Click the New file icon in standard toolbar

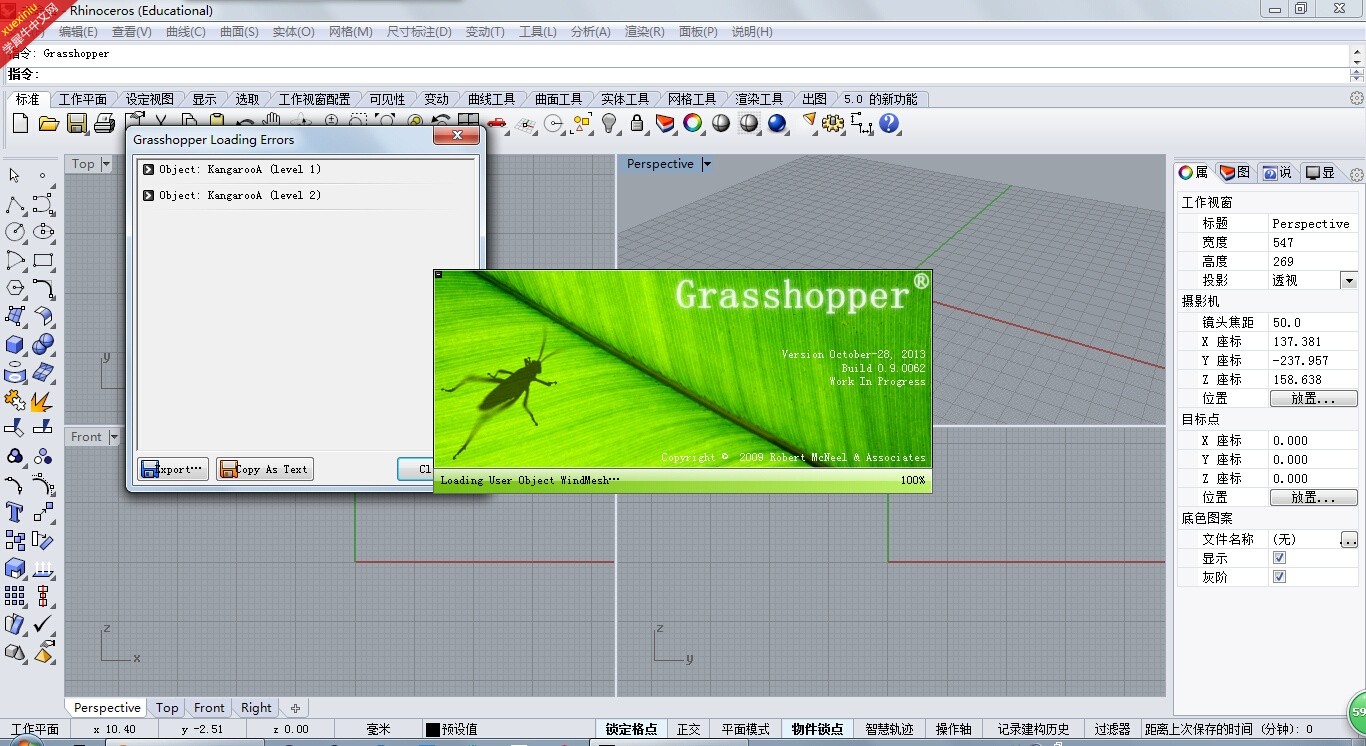(x=20, y=124)
